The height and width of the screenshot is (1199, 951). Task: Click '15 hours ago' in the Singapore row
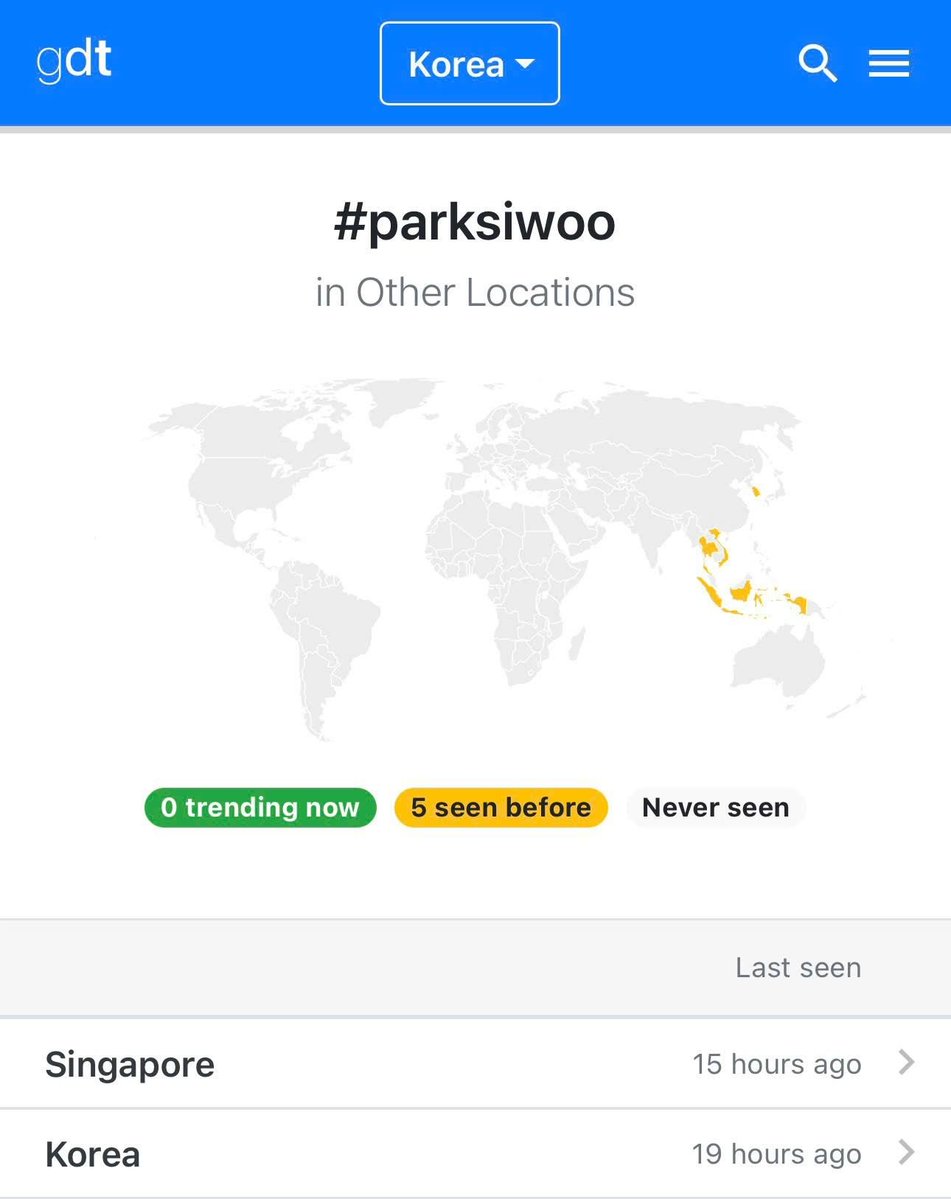[777, 1064]
